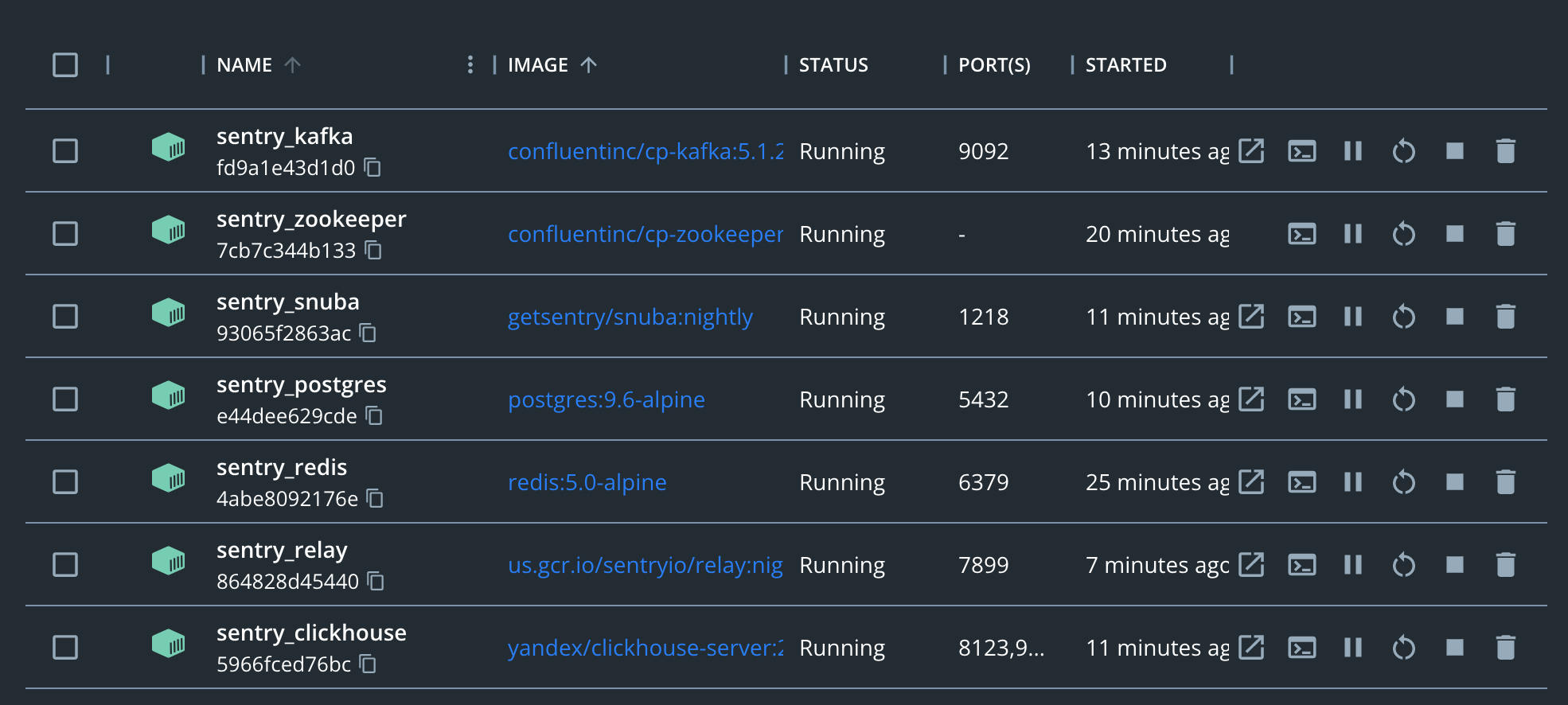Select the sentry_redis row checkbox

[x=65, y=481]
